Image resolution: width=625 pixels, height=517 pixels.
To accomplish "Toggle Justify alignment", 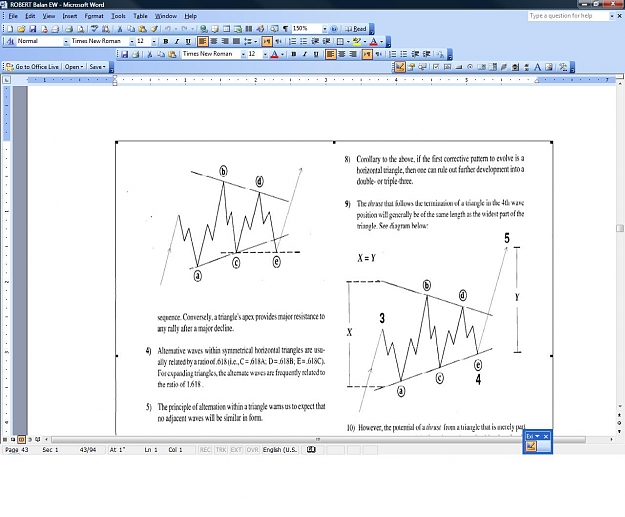I will pyautogui.click(x=236, y=41).
